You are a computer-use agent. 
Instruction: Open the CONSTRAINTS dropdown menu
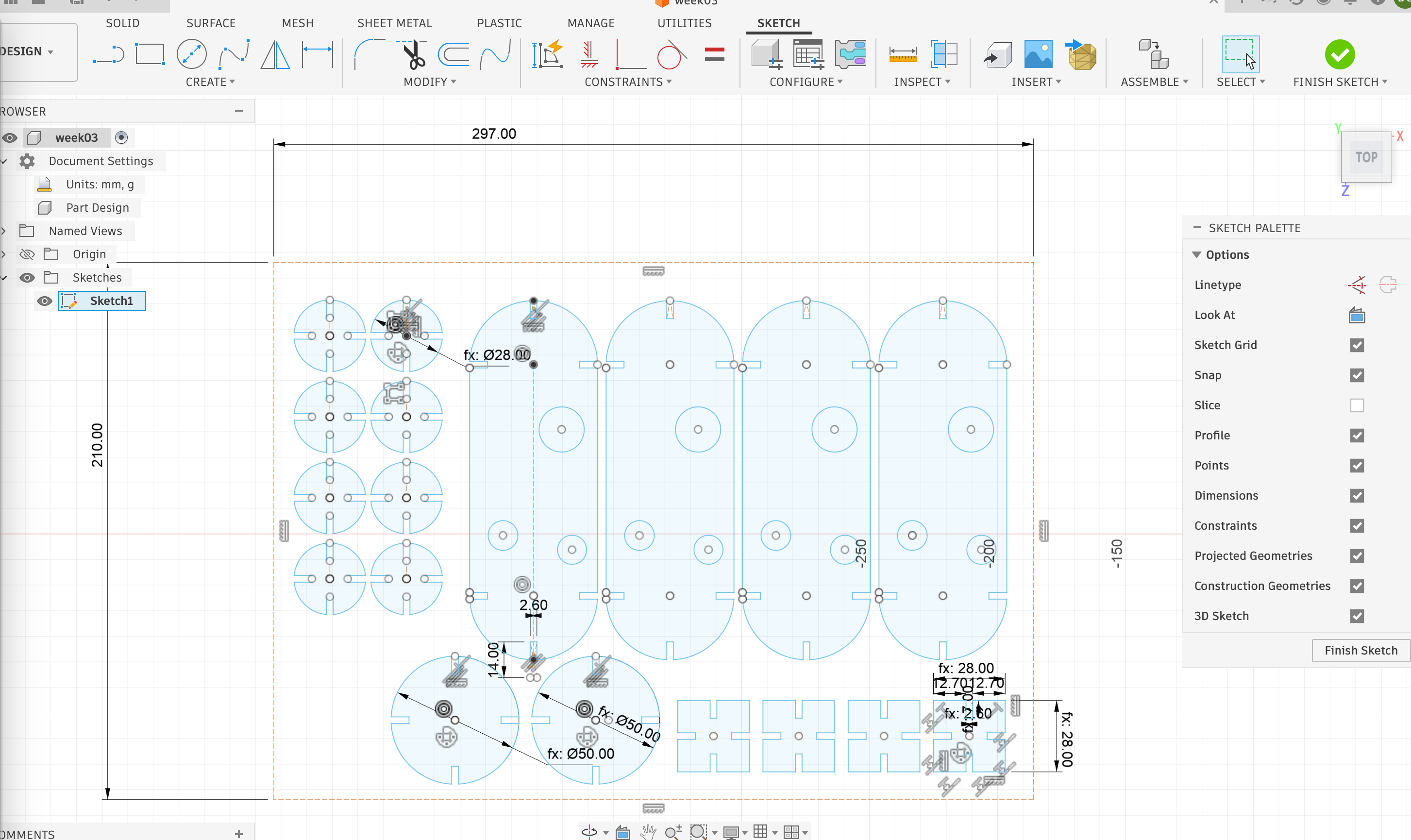tap(628, 82)
